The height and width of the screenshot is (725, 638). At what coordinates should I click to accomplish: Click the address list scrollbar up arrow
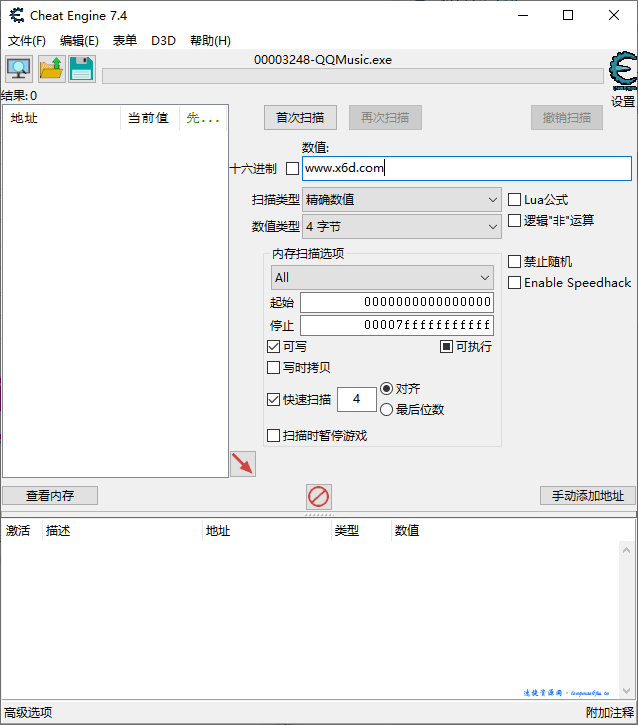coord(626,550)
